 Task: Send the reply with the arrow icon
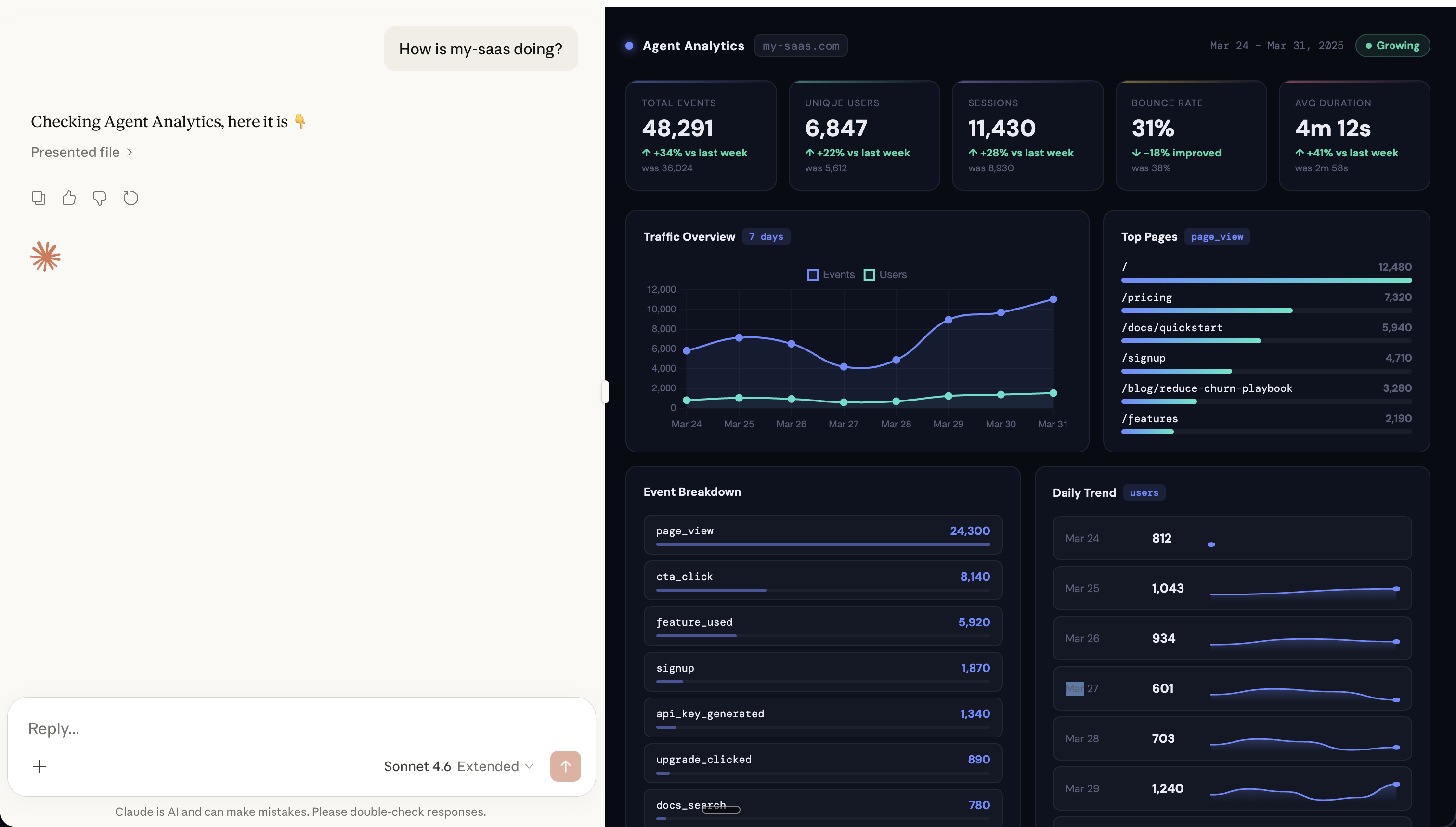pyautogui.click(x=565, y=766)
